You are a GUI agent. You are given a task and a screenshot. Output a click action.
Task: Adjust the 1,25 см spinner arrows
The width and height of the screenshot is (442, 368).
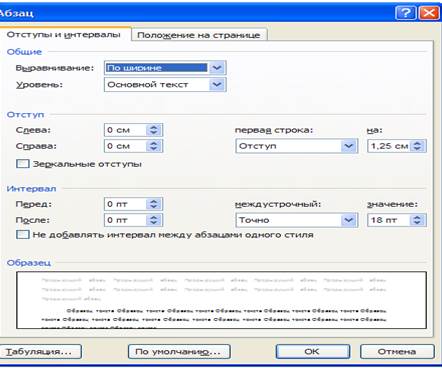[x=417, y=146]
